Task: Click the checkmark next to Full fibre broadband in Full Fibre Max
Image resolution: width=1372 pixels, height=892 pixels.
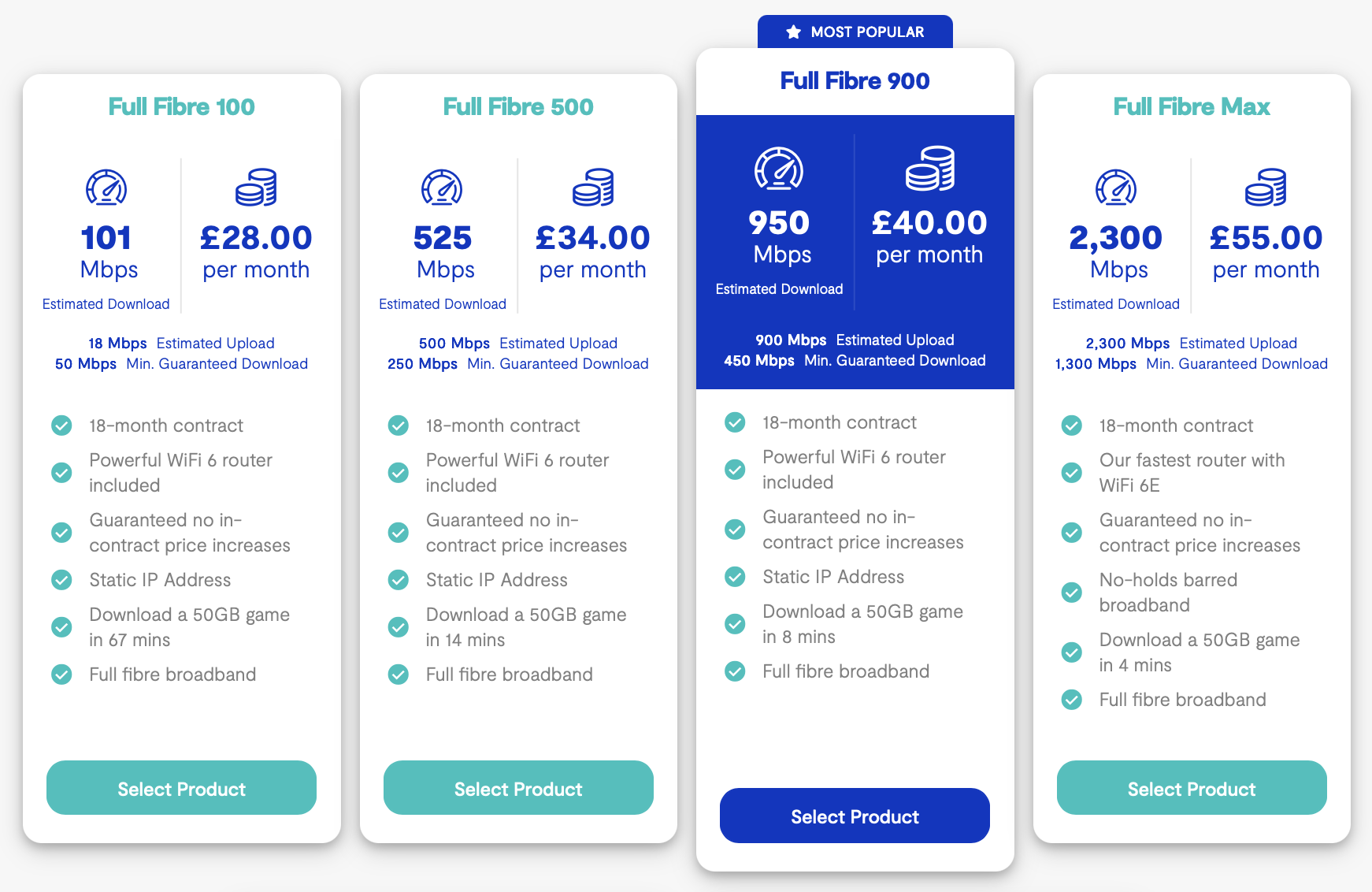Action: [1072, 699]
